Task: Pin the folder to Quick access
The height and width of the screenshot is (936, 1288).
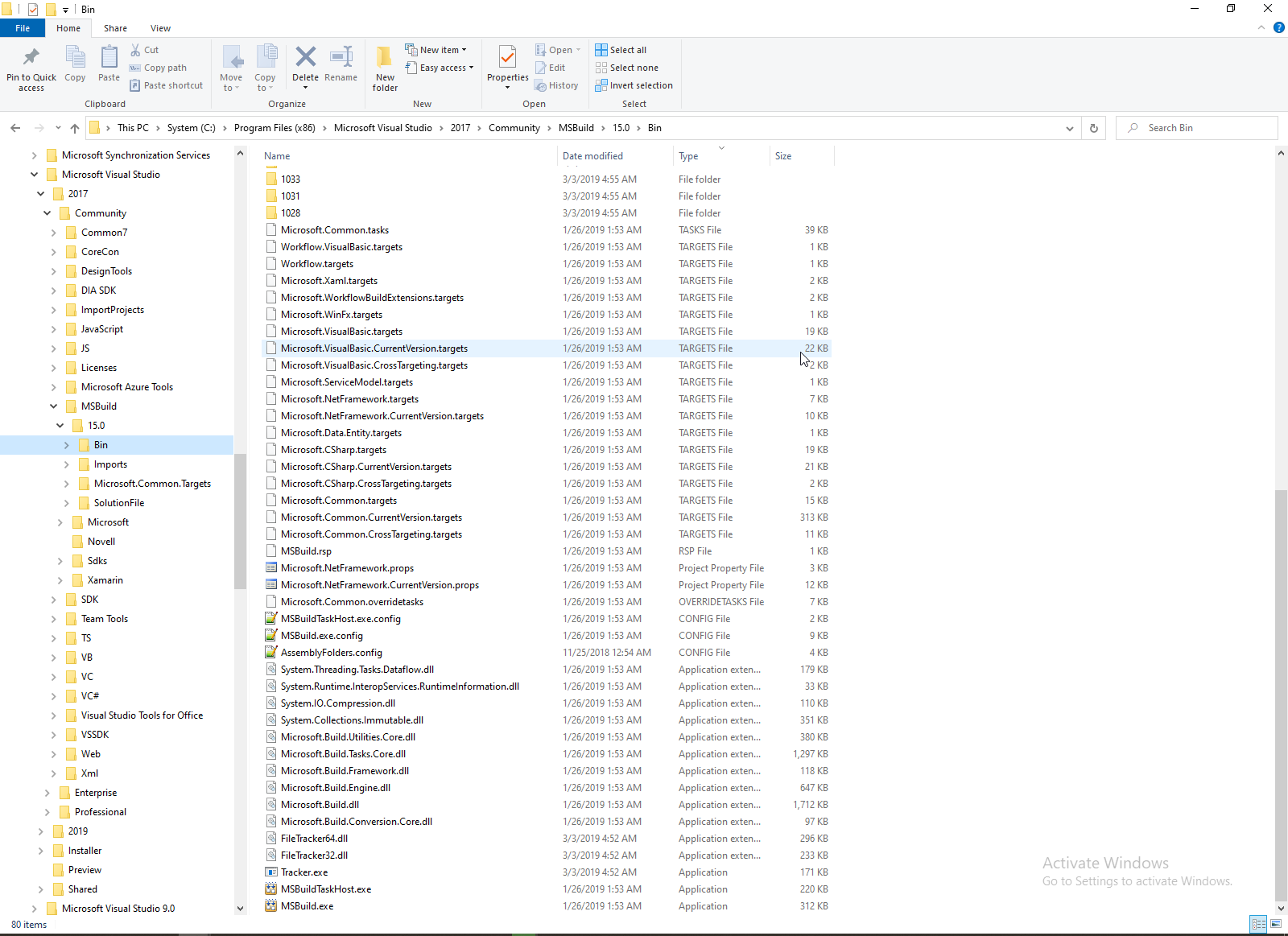Action: (31, 68)
